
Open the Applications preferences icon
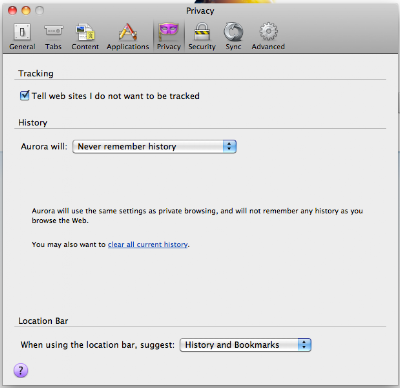click(x=128, y=32)
